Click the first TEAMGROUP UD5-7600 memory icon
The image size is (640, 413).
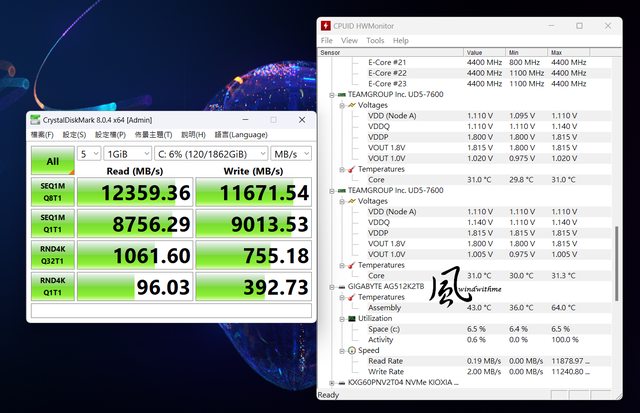click(x=342, y=94)
